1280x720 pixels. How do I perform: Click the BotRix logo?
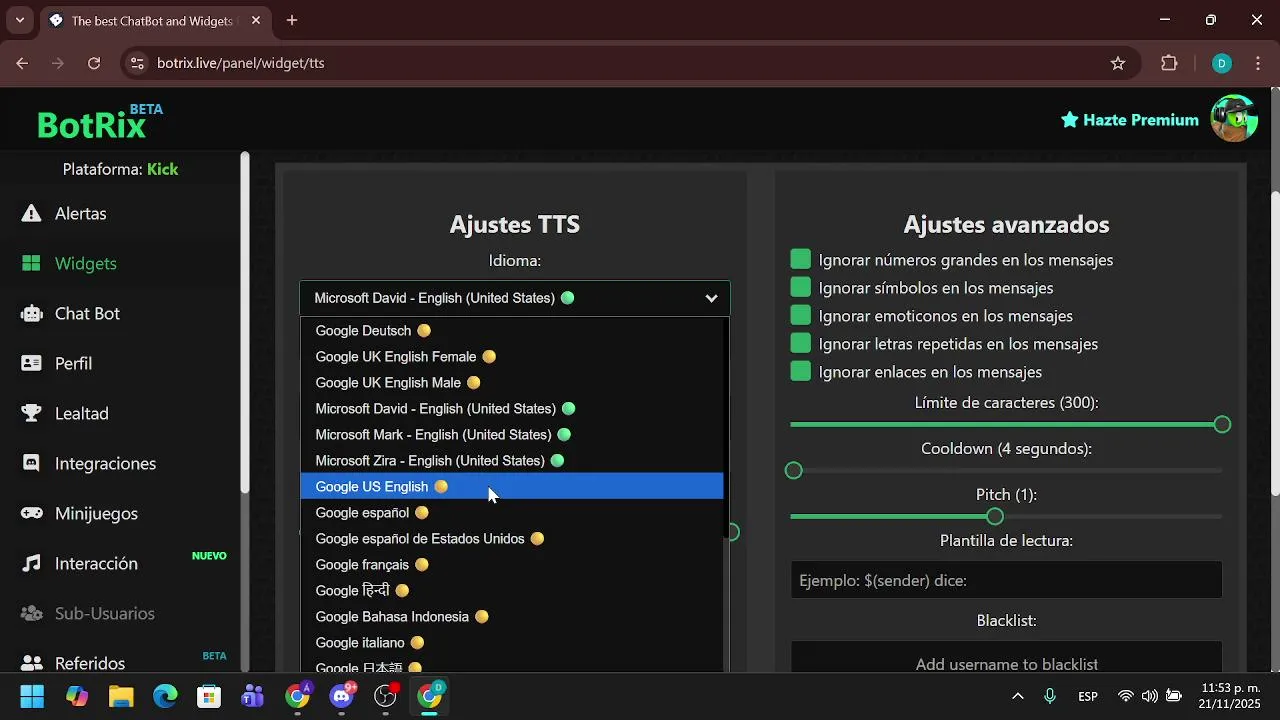99,122
